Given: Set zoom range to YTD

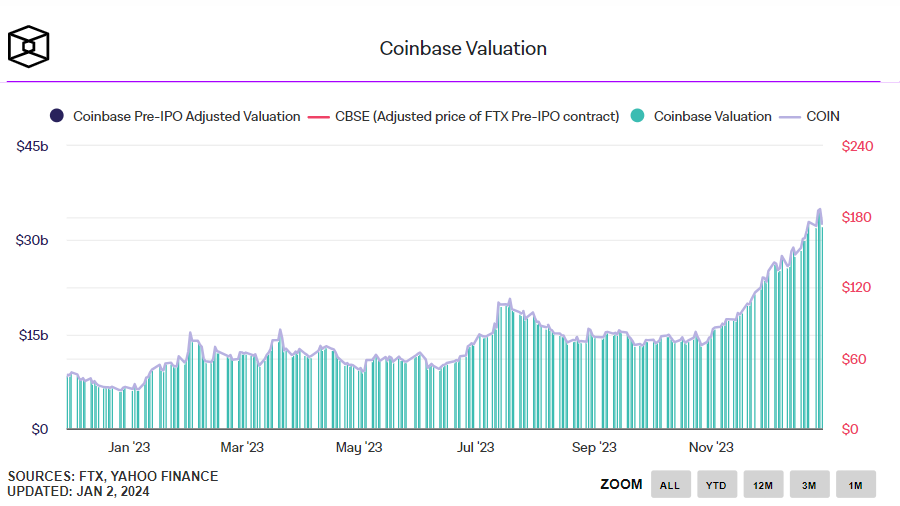Looking at the screenshot, I should point(716,484).
